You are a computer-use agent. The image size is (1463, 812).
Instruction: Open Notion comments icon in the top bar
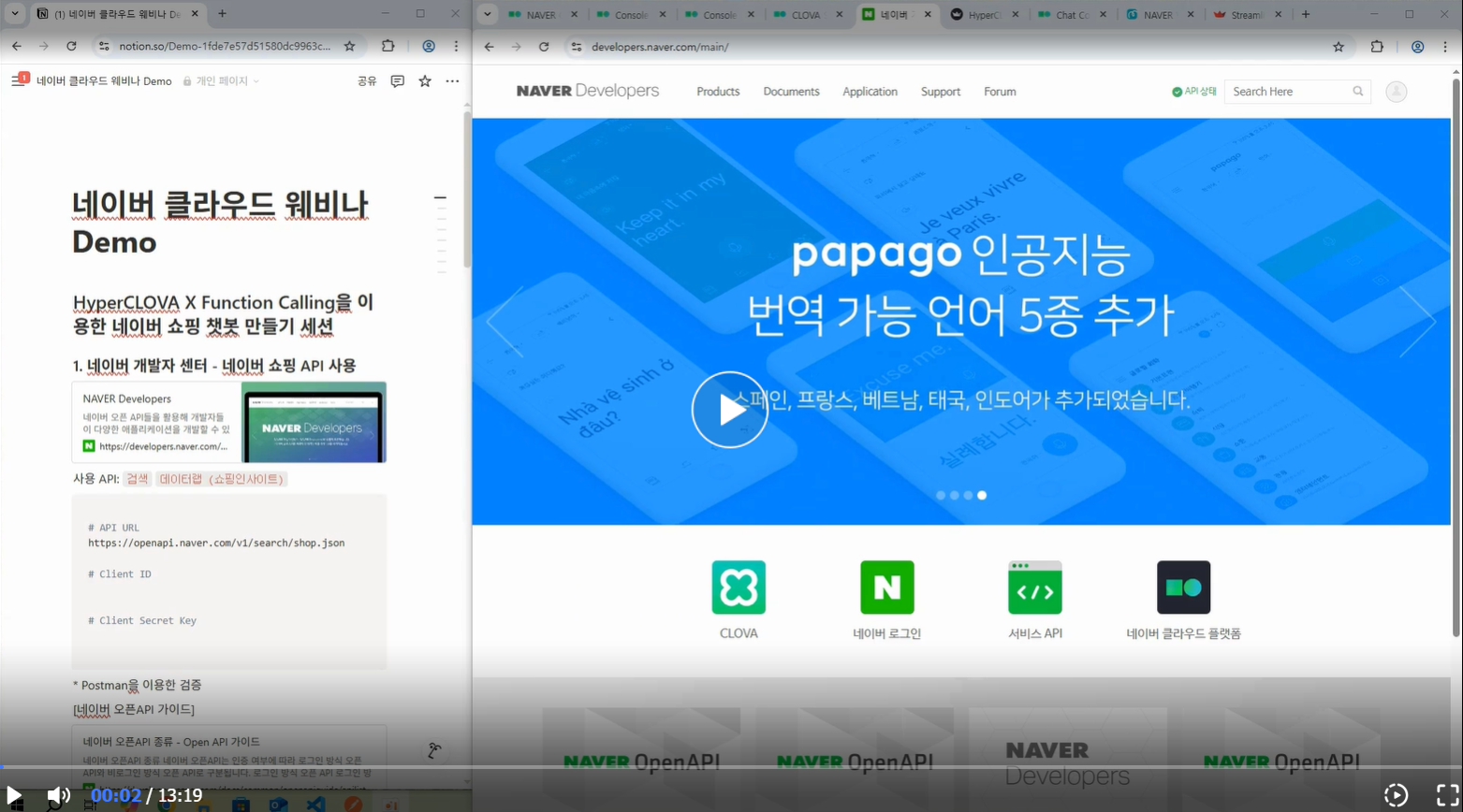click(x=397, y=81)
